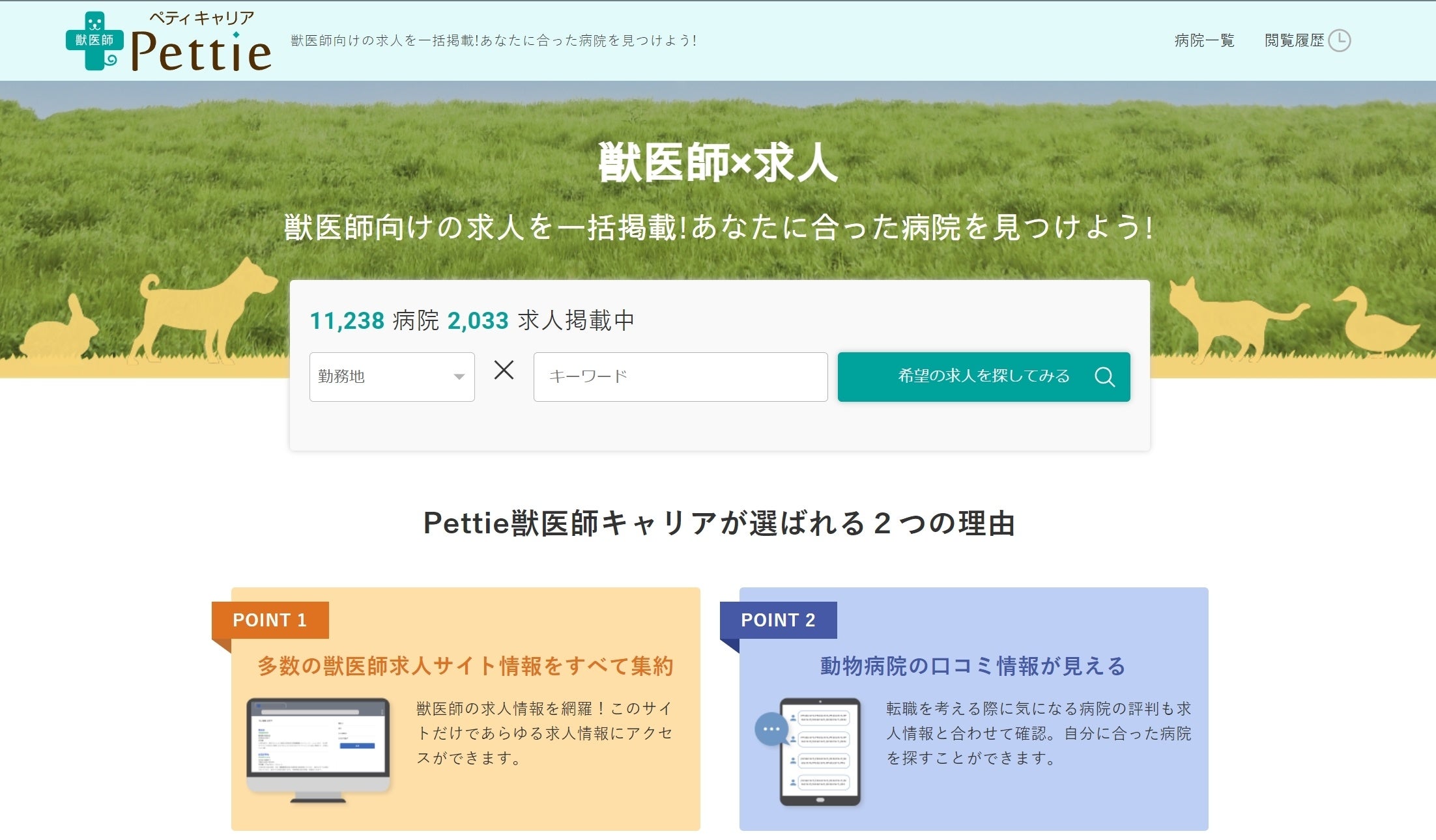Open 病院一覧 in the top navigation
1436x840 pixels.
point(1204,40)
